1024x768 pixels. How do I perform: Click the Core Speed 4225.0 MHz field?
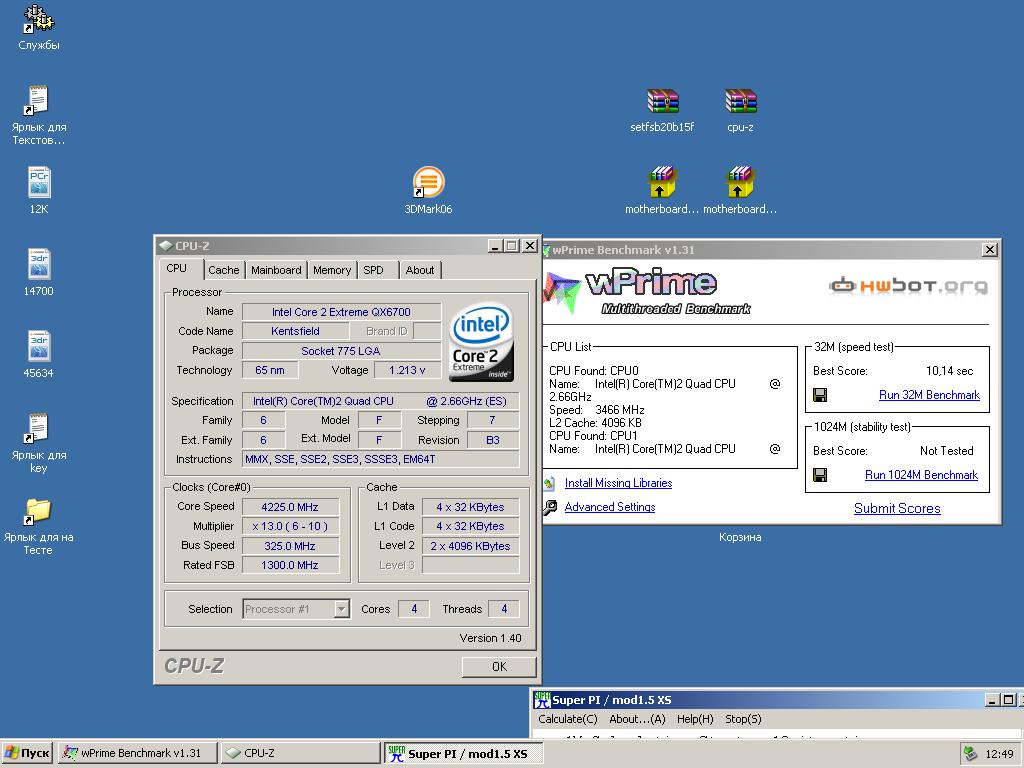(291, 507)
